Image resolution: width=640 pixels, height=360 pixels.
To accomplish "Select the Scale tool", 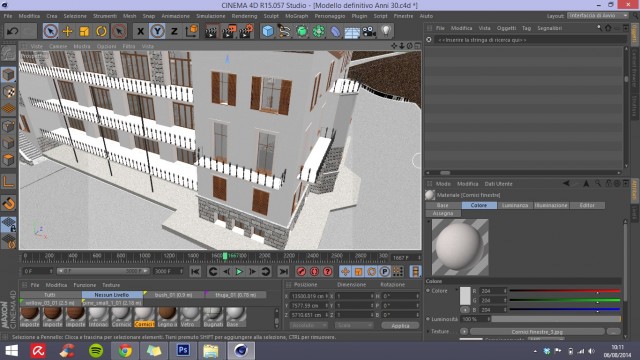I will 84,31.
